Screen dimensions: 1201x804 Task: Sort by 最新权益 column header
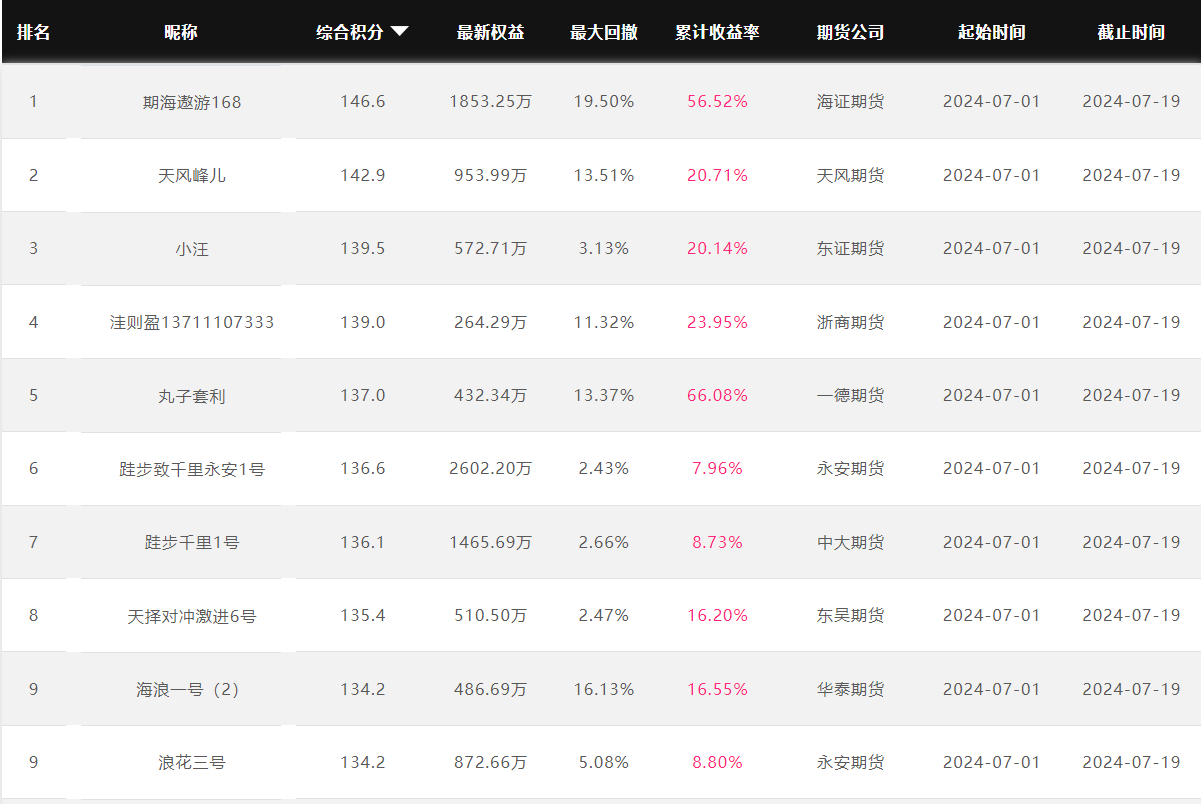490,32
